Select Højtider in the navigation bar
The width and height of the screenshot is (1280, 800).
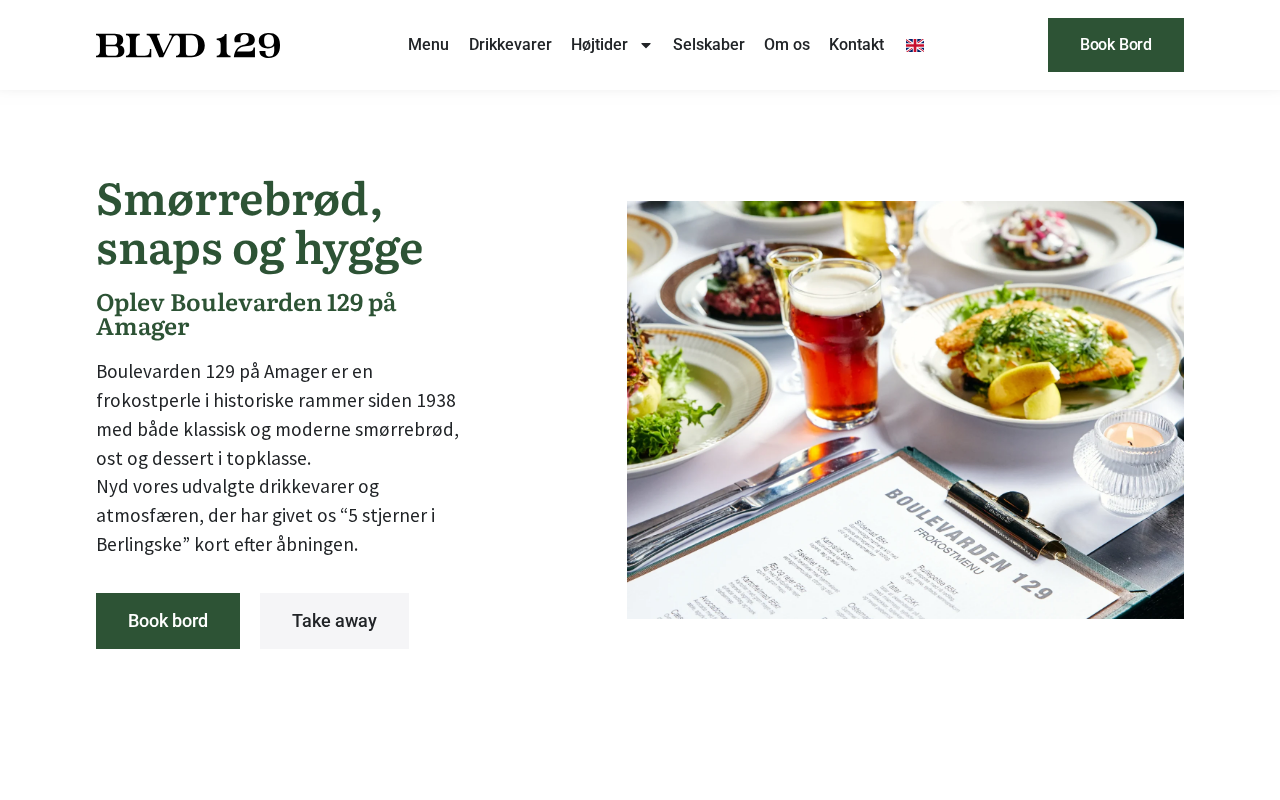pyautogui.click(x=599, y=45)
